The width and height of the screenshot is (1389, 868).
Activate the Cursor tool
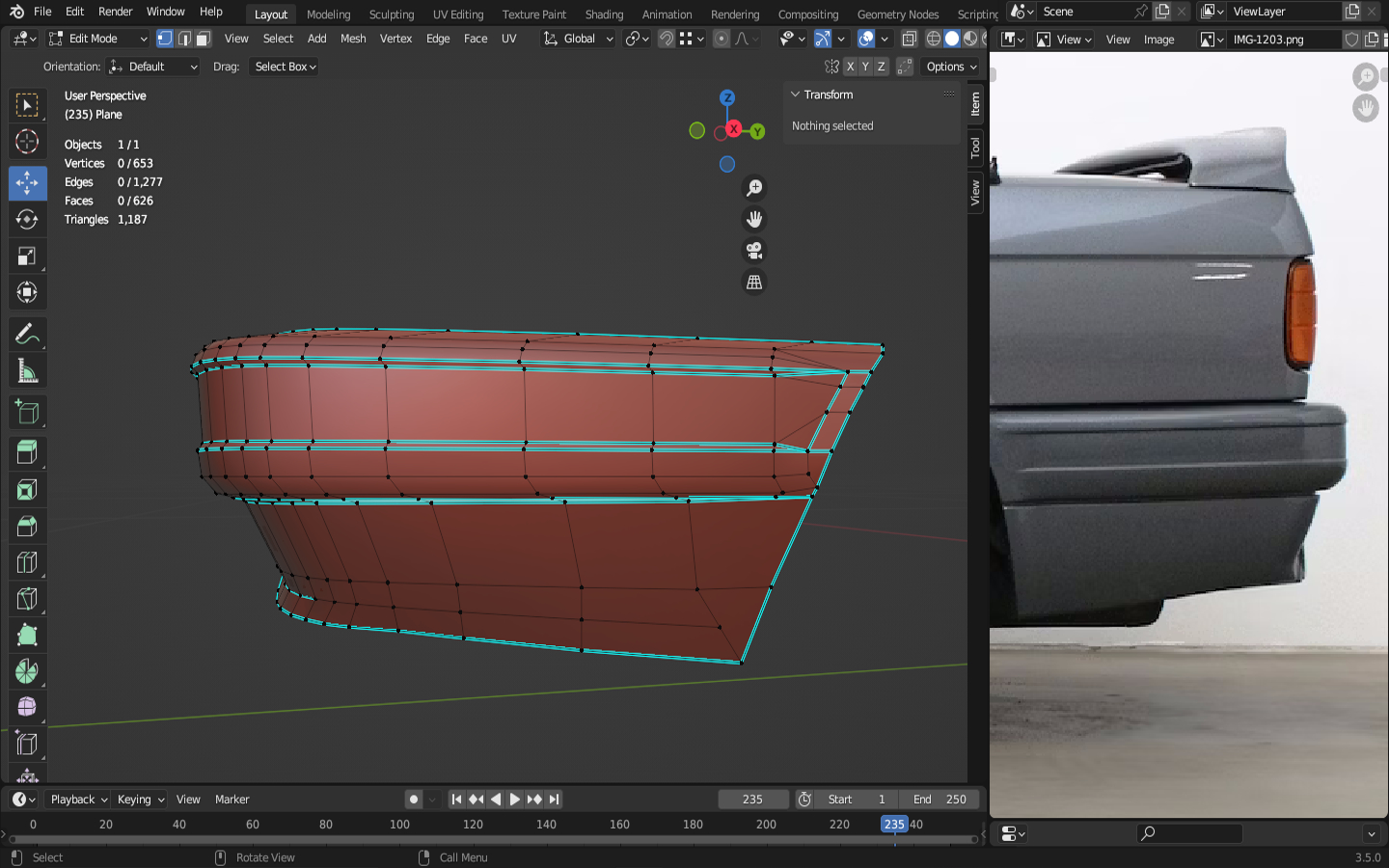point(27,142)
